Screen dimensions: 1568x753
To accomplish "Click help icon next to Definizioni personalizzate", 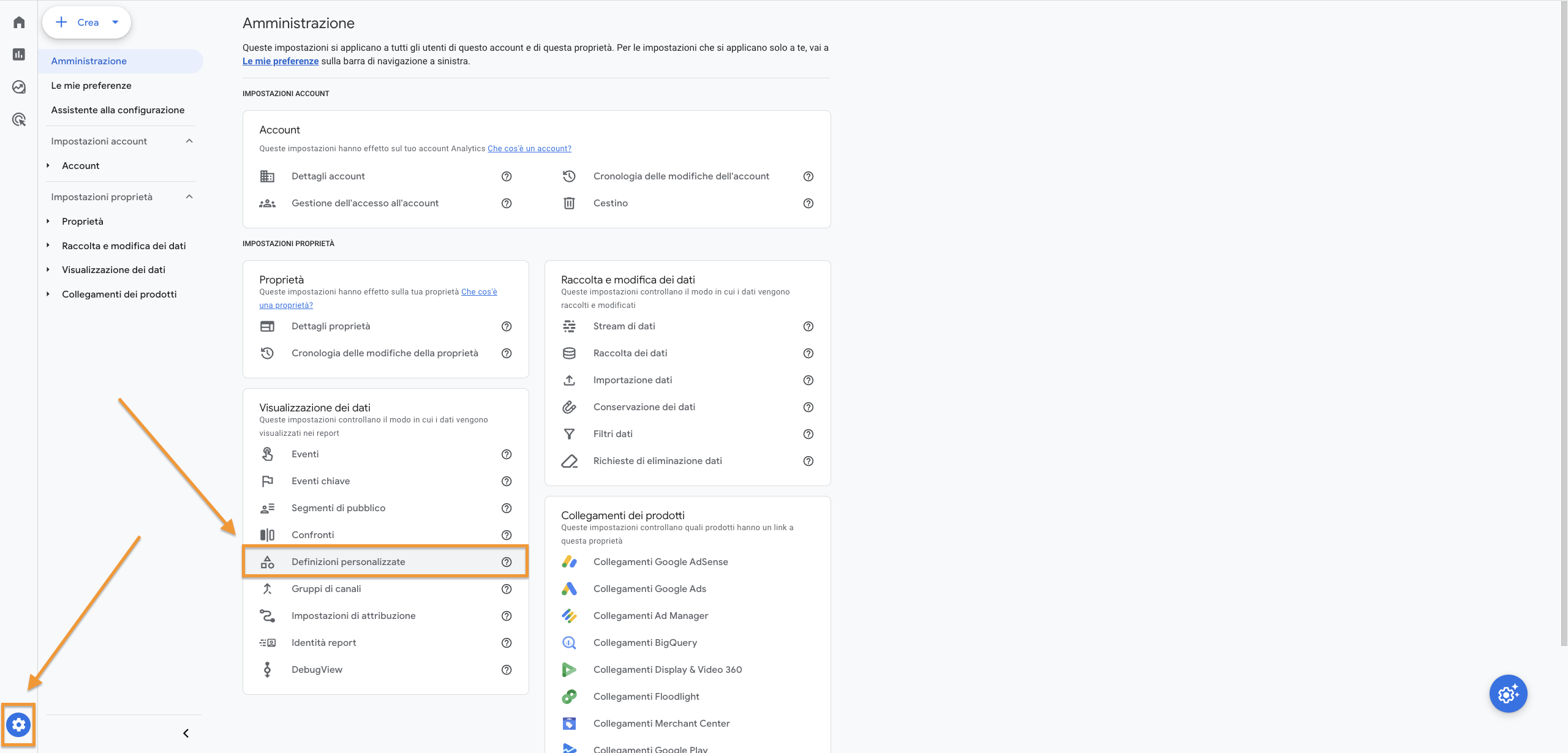I will pyautogui.click(x=507, y=562).
